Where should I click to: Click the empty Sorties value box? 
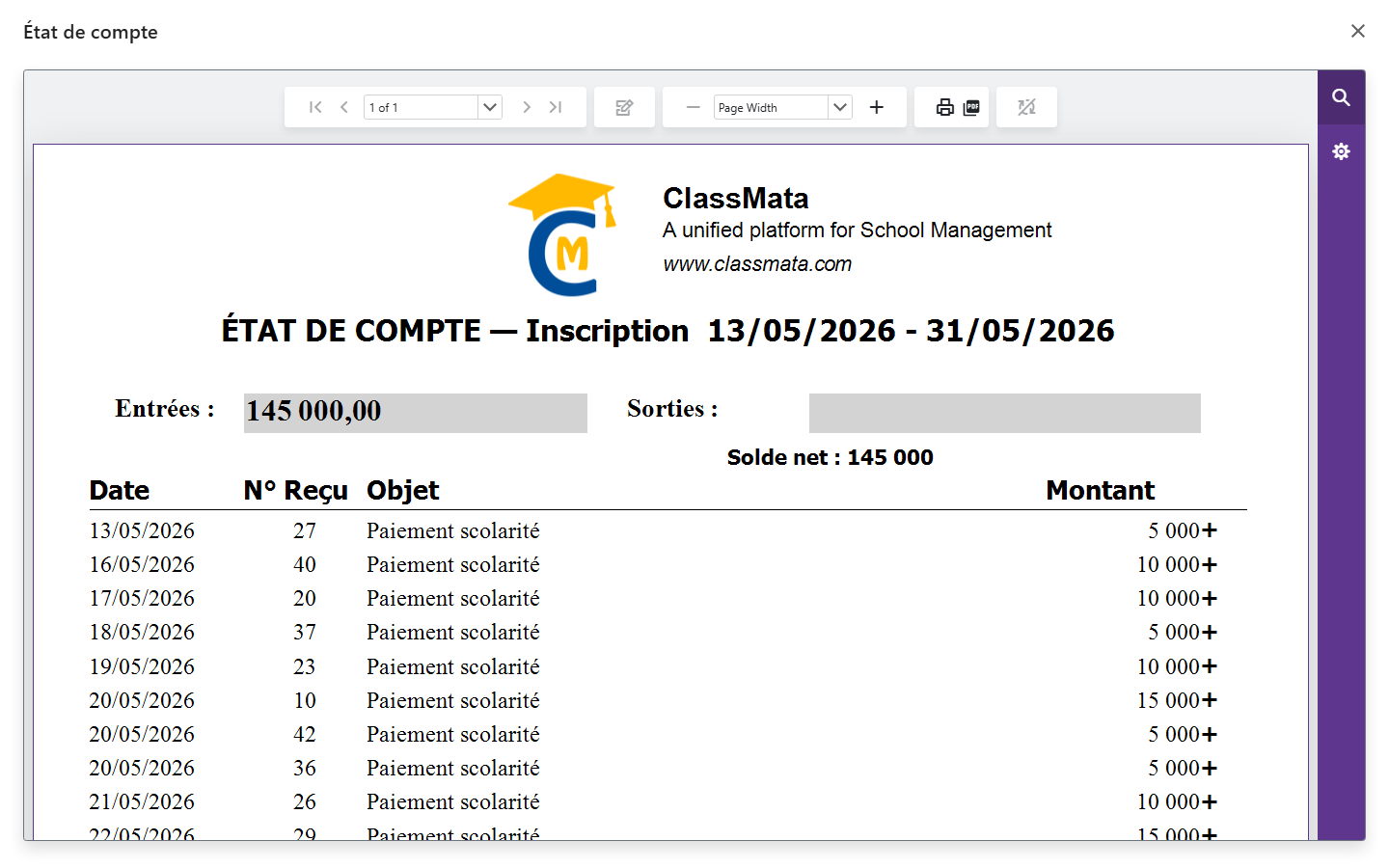(x=1004, y=413)
